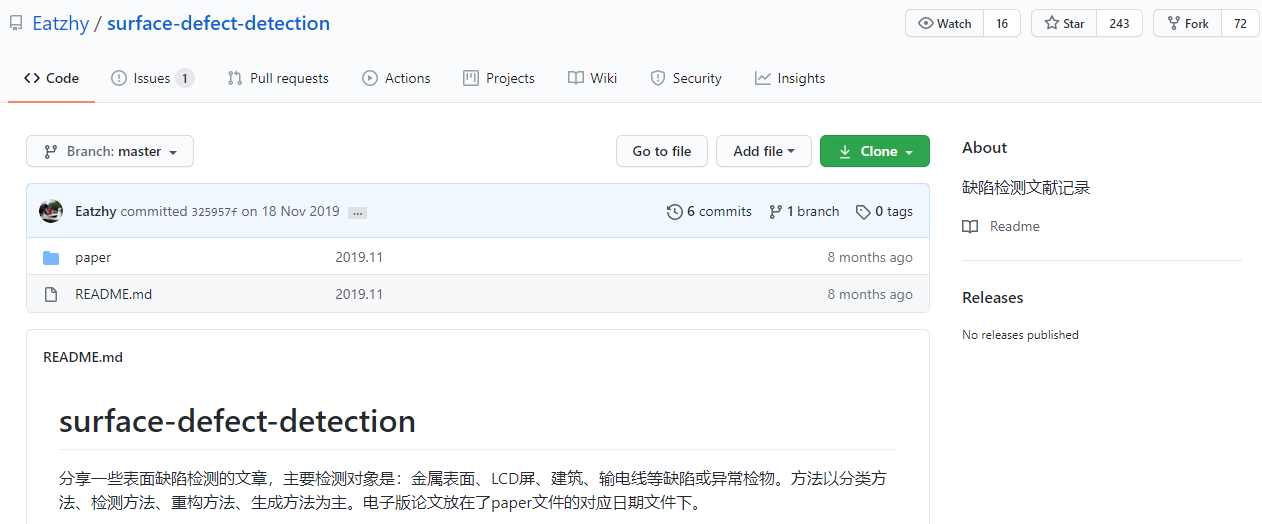Click the branch icon beside 1 branch

point(775,211)
